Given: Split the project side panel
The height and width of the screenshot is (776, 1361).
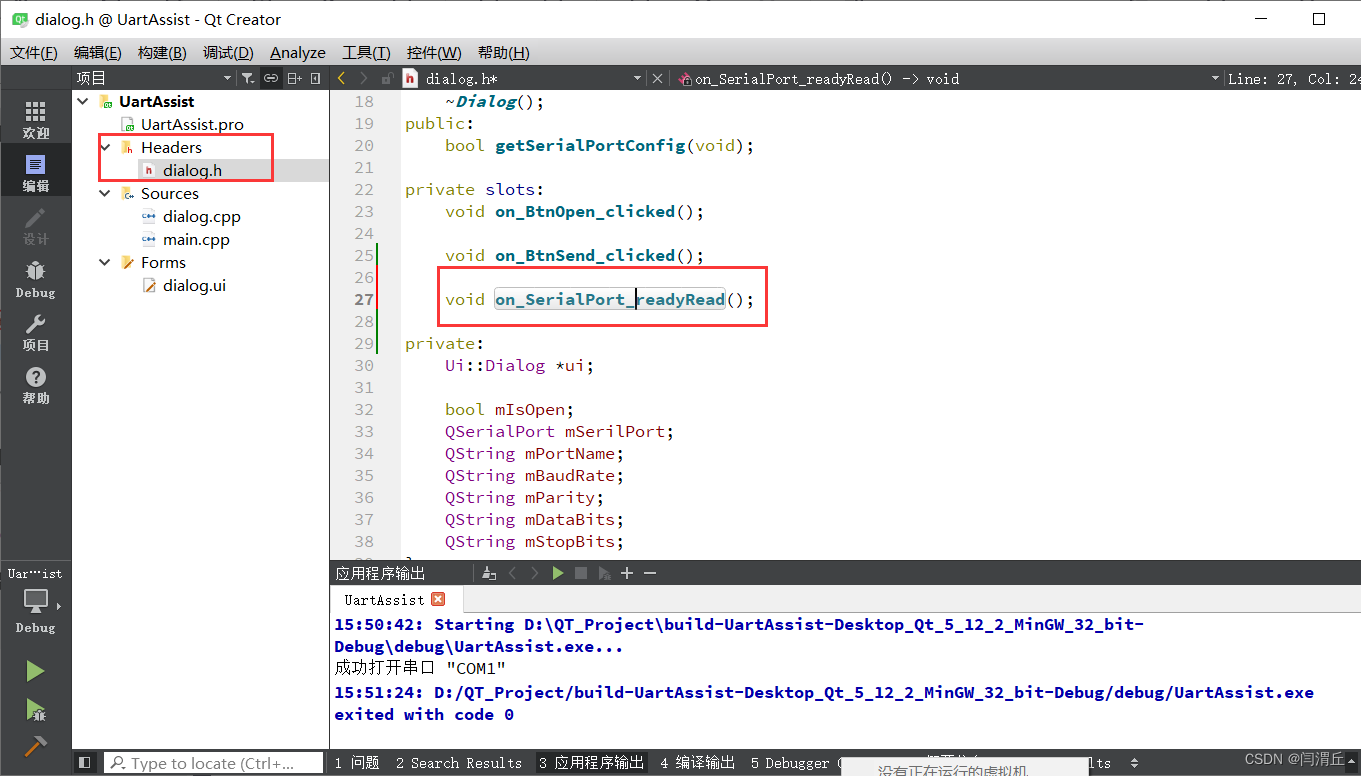Looking at the screenshot, I should (294, 78).
